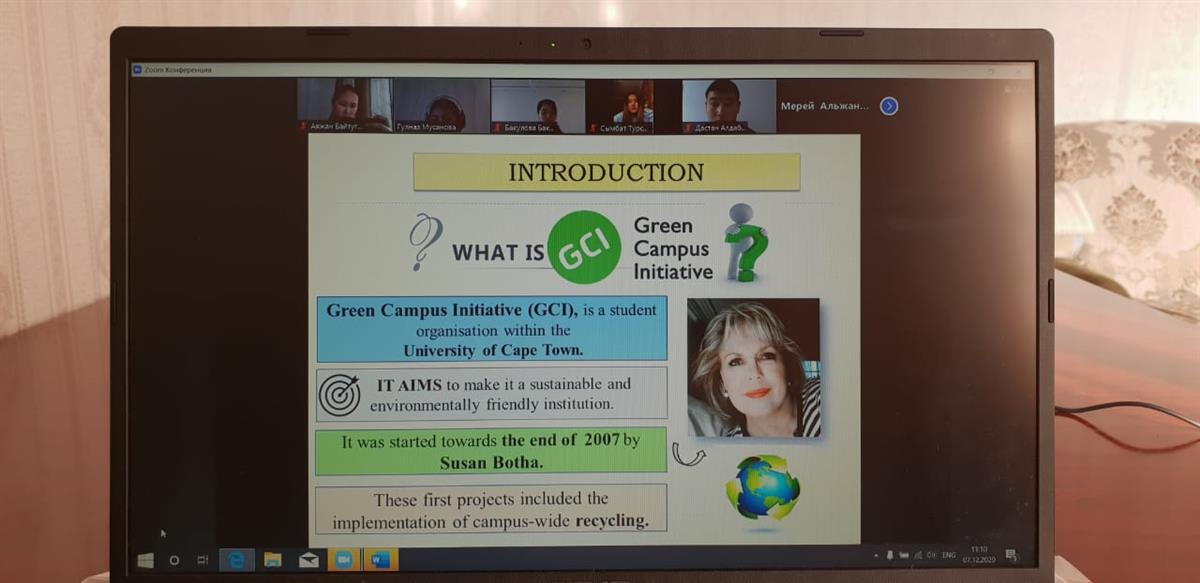Click the shared slide's INTRODUCTION title

(x=606, y=172)
